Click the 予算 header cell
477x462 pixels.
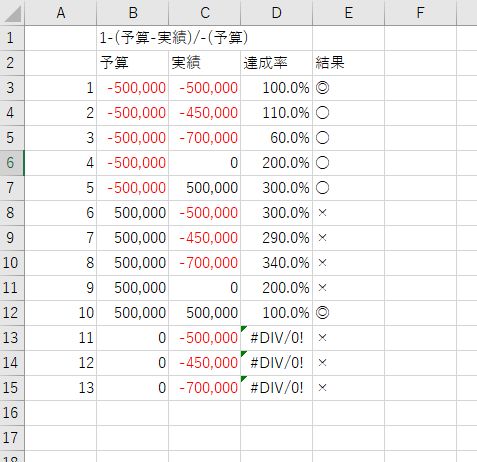point(133,63)
